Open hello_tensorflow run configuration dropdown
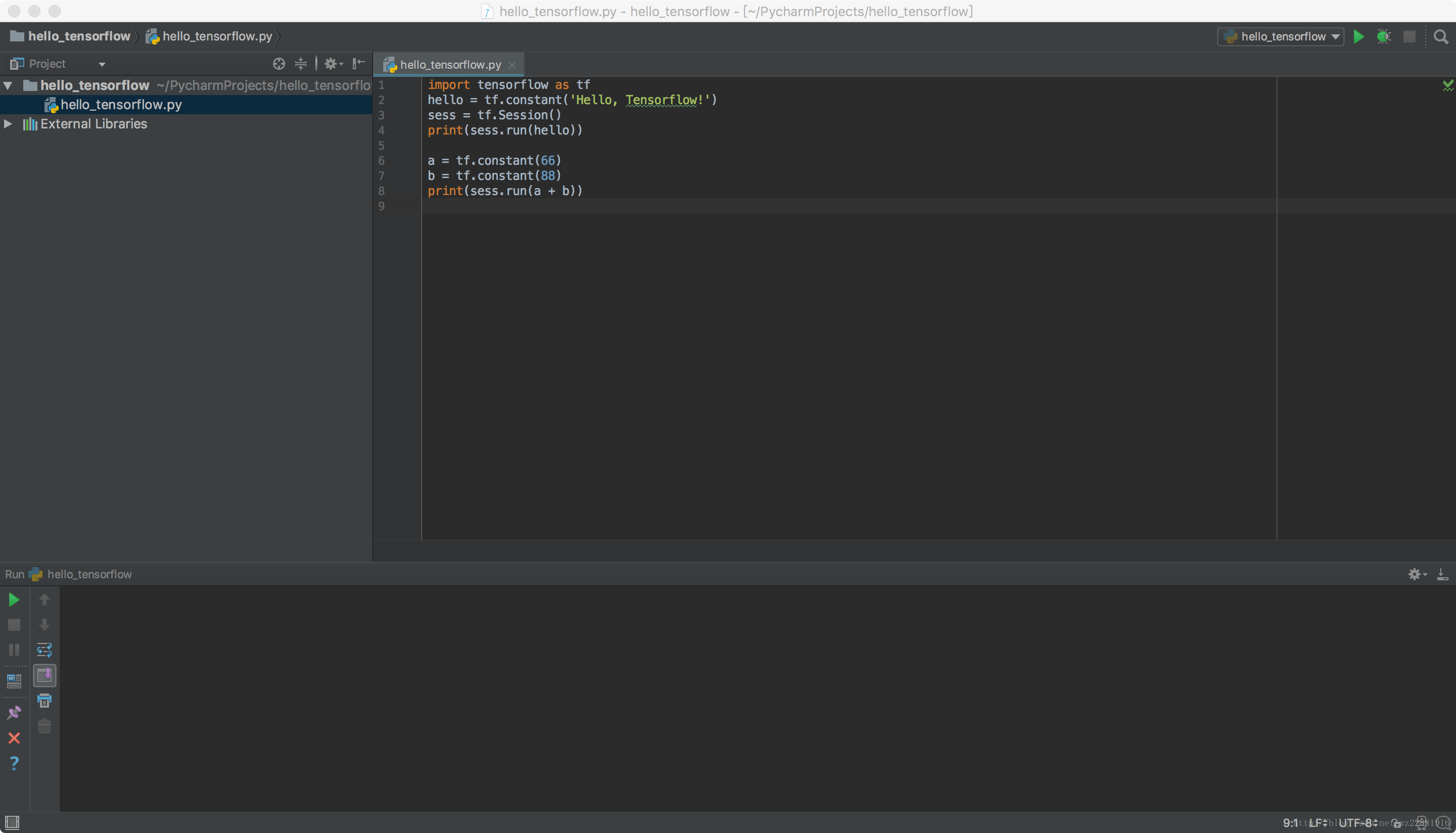 pos(1281,36)
